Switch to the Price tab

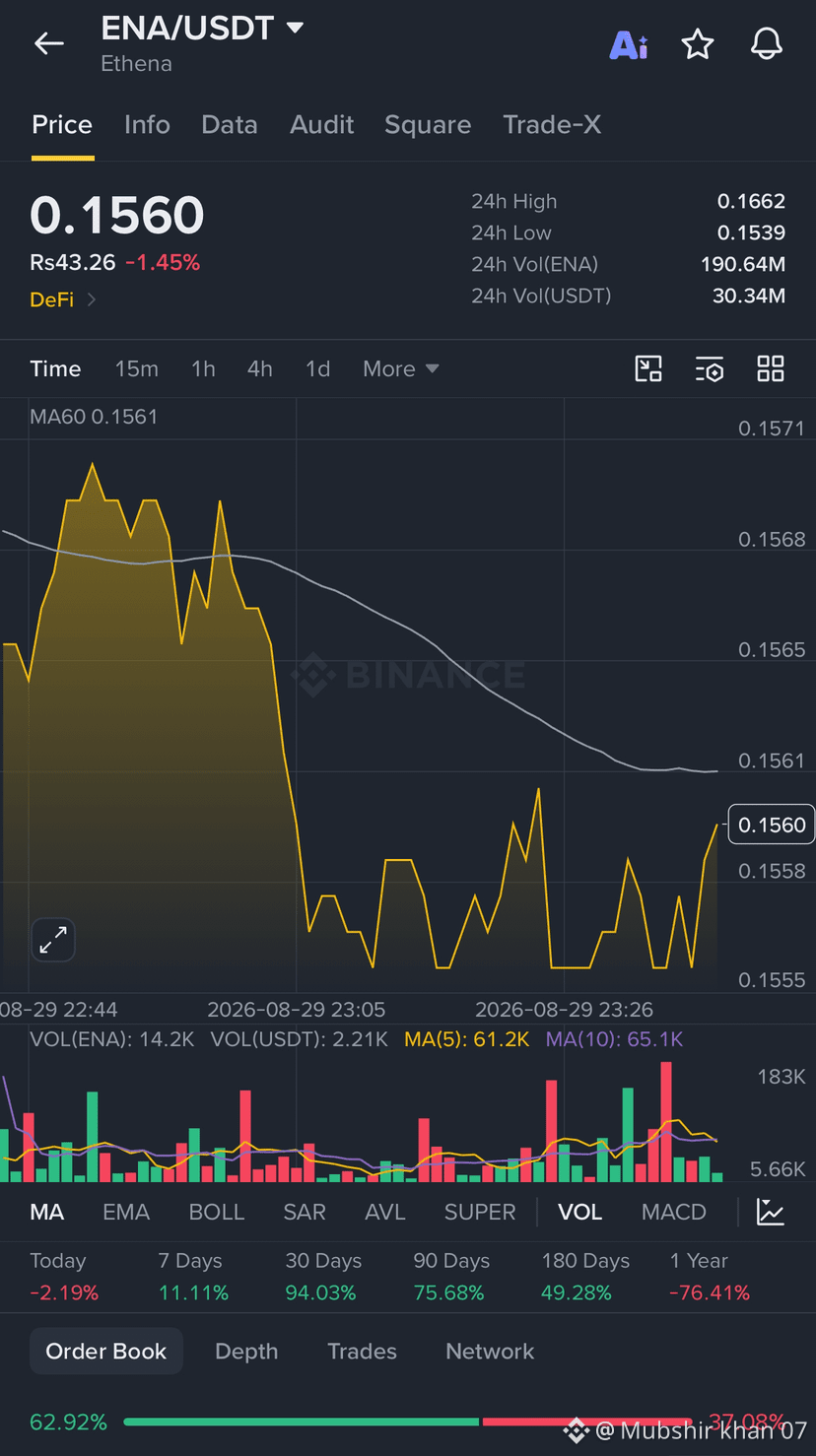tap(62, 125)
